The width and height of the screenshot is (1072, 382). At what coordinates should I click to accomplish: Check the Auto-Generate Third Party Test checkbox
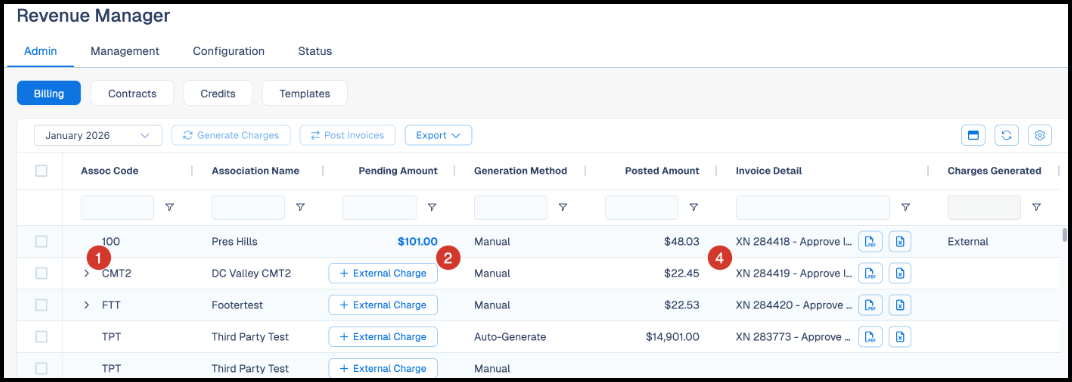(41, 337)
